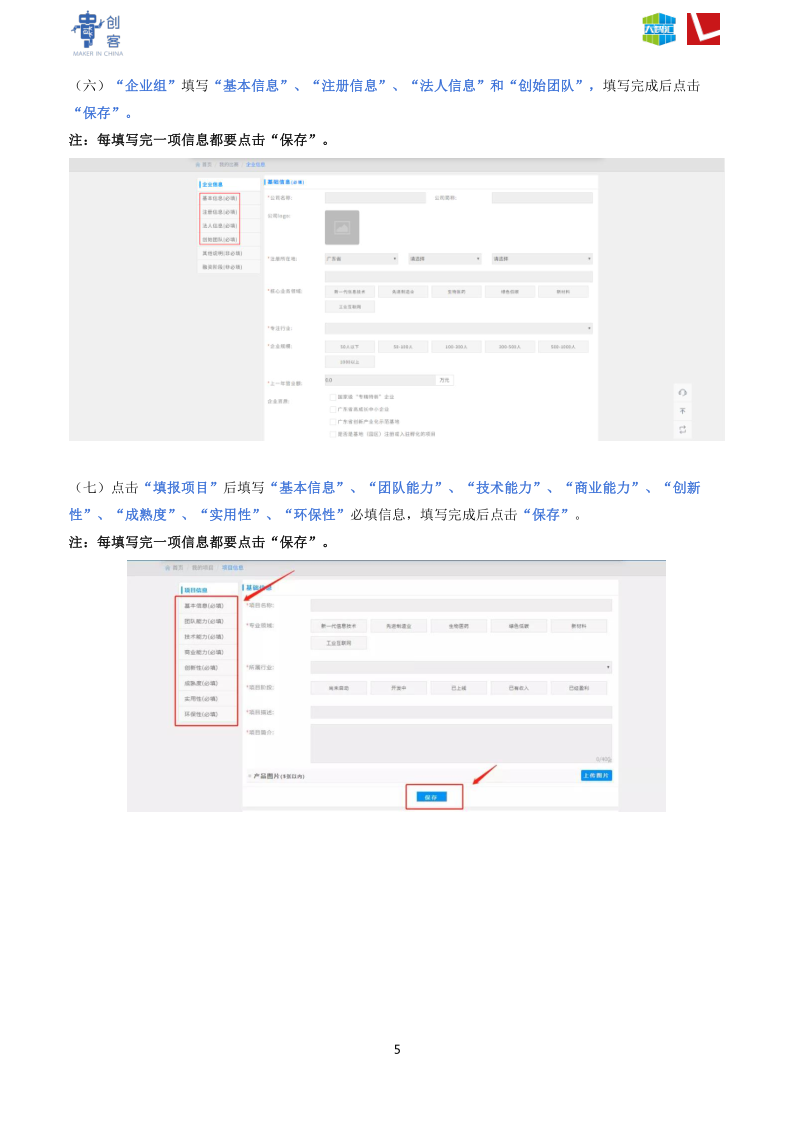Viewport: 794px width, 1123px height.
Task: Check the 广东省高成长中小企业 checkbox
Action: [x=333, y=409]
